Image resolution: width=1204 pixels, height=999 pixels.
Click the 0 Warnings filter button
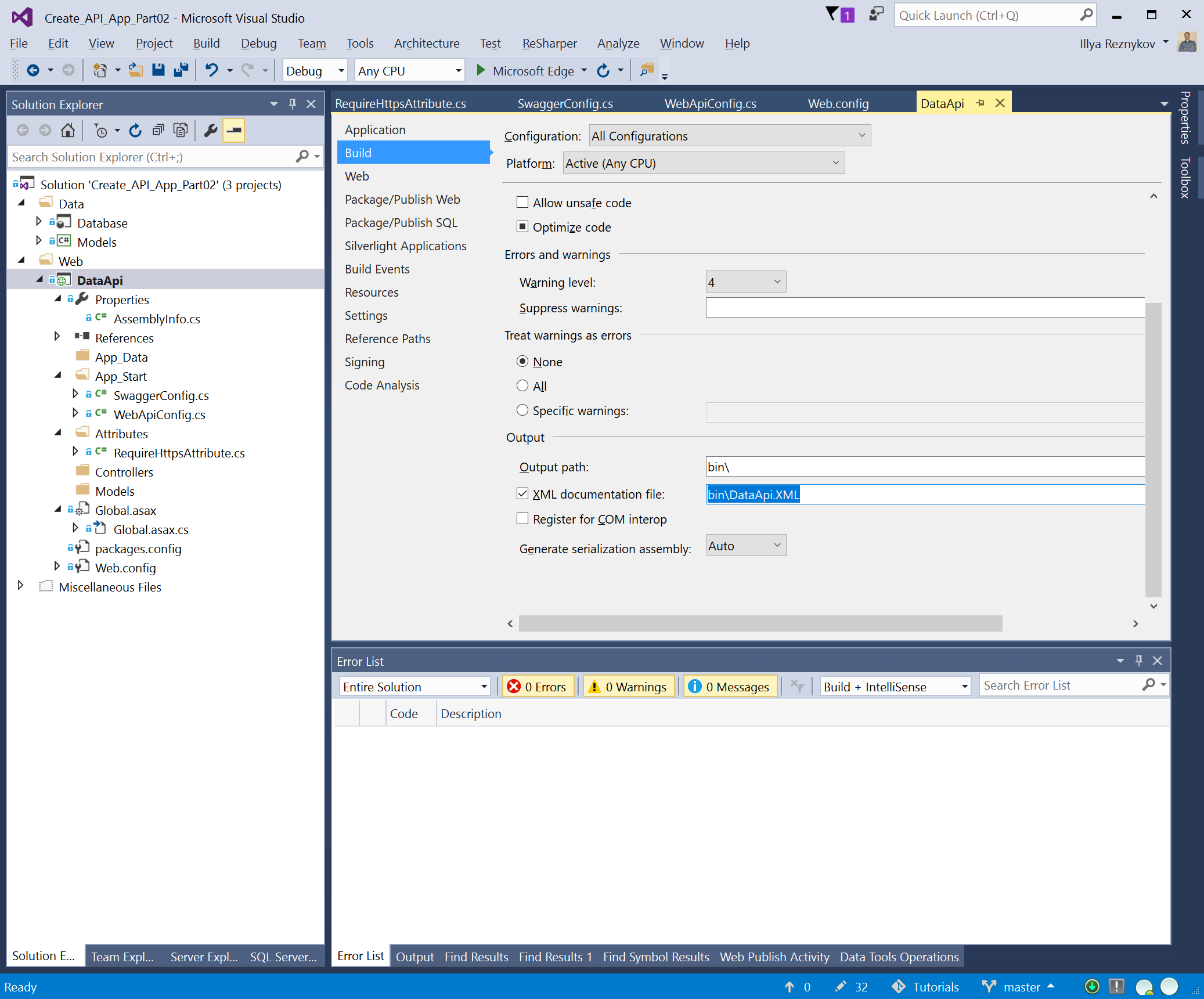pos(629,687)
